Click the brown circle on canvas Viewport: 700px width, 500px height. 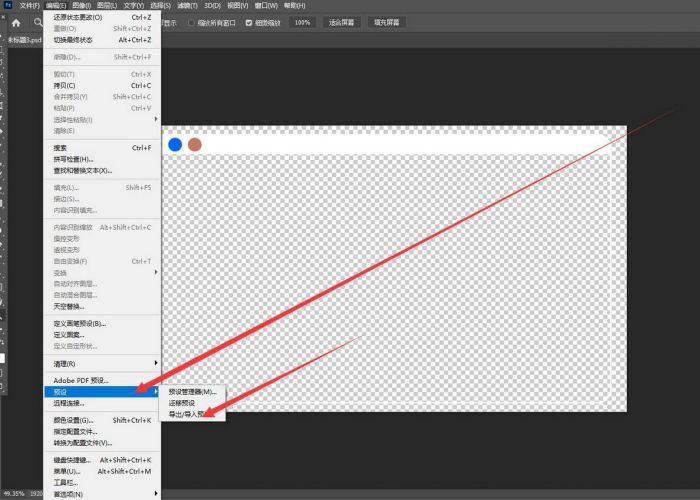pos(195,144)
